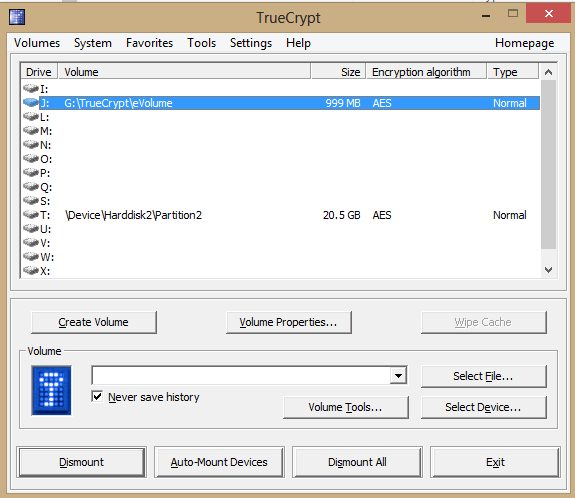Click the drive icon for T:

coord(31,215)
